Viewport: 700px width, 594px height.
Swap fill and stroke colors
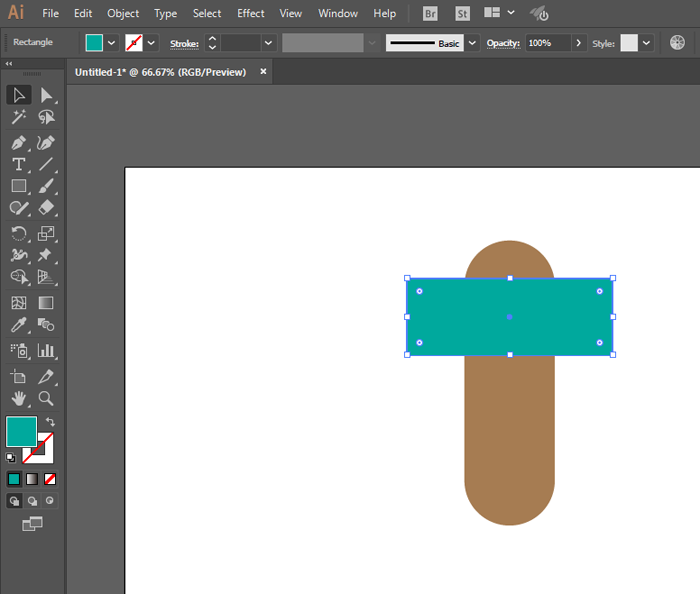tap(50, 422)
